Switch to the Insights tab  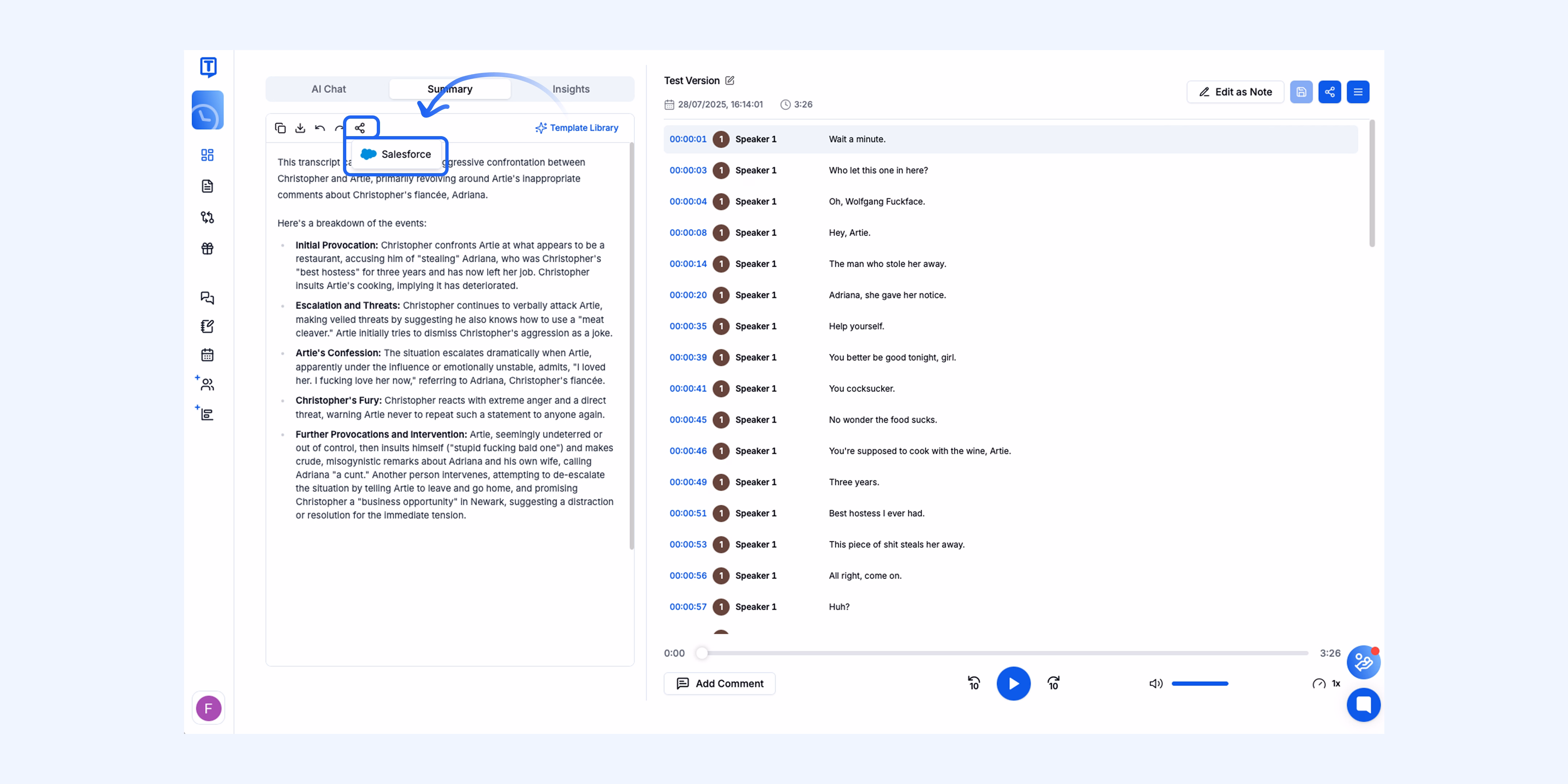(570, 88)
